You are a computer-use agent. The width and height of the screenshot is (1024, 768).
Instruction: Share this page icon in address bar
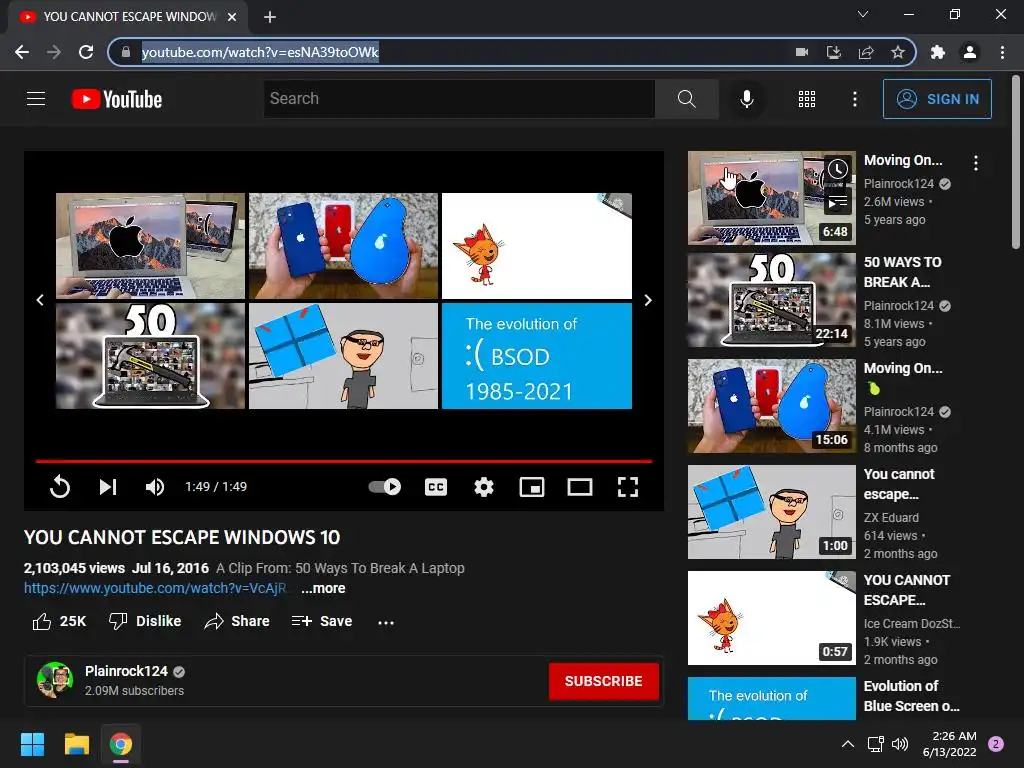(x=866, y=52)
